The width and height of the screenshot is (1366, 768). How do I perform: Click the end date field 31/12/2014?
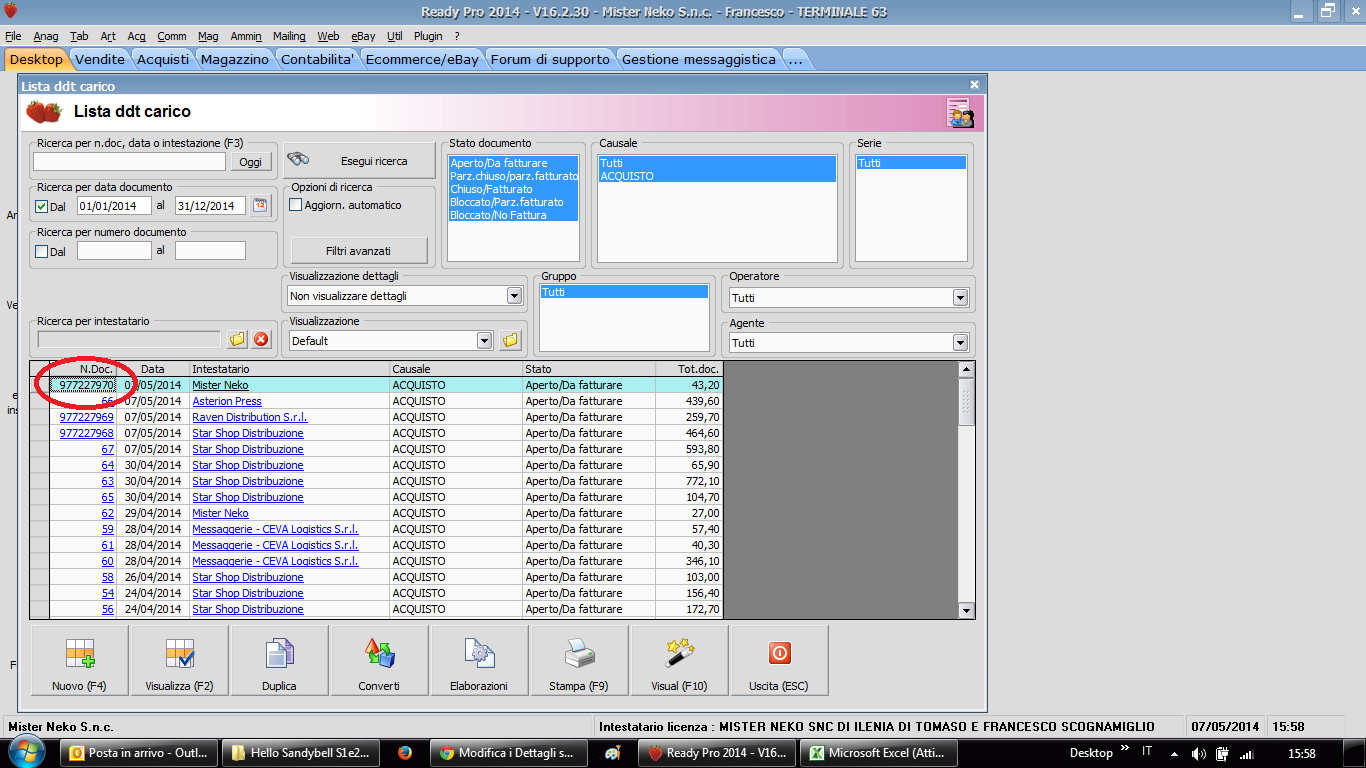[210, 205]
